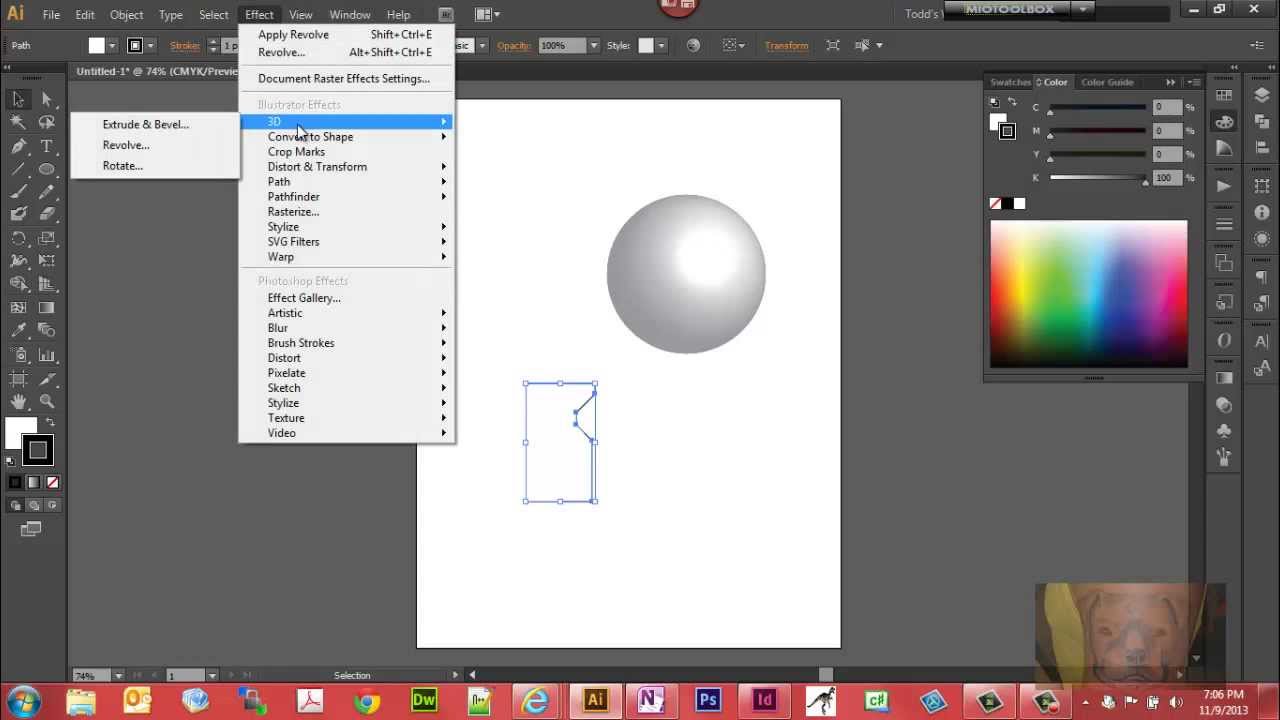
Task: Select the Pencil tool
Action: [47, 192]
